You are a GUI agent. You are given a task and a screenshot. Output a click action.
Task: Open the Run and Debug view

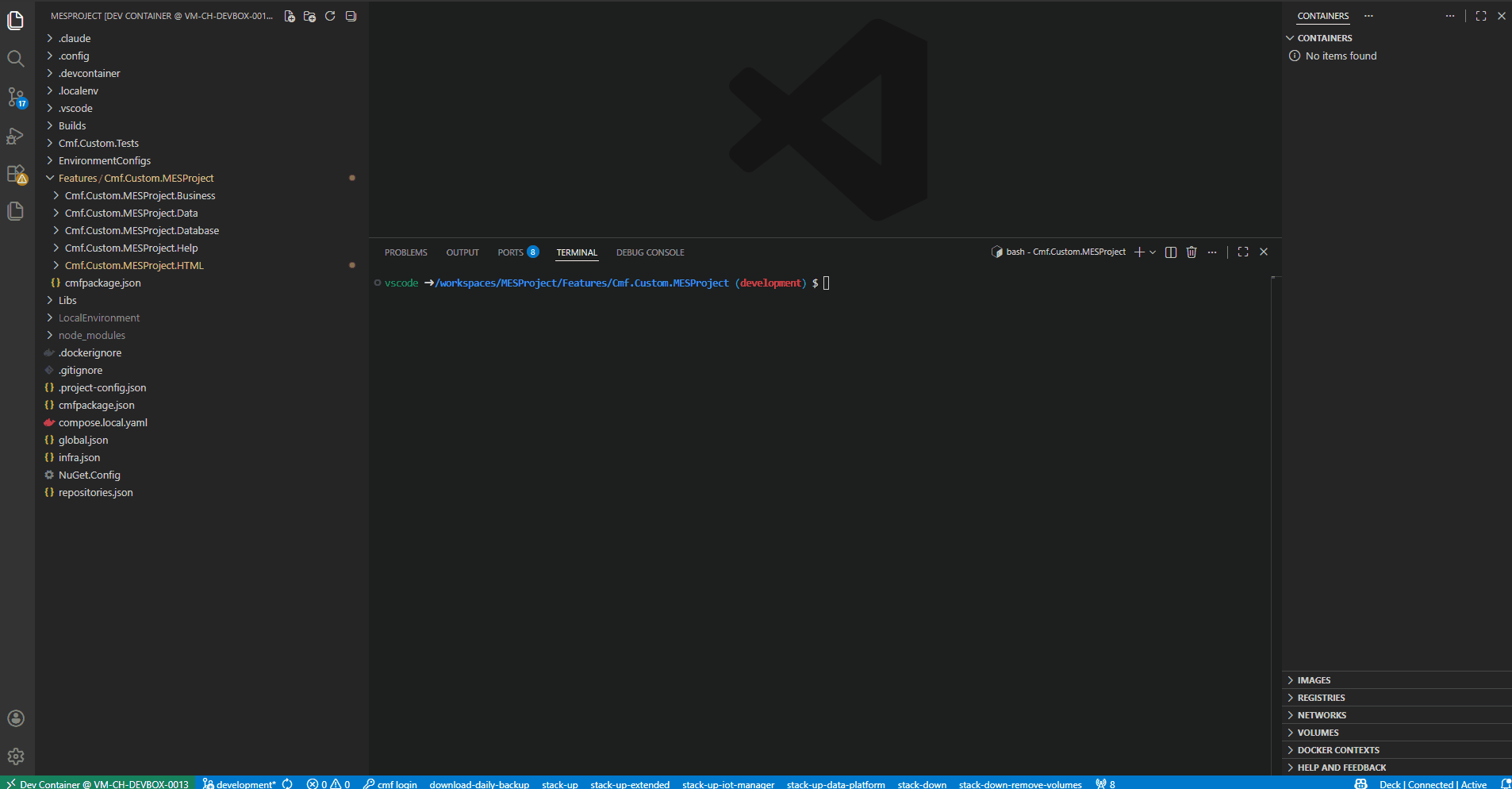15,136
